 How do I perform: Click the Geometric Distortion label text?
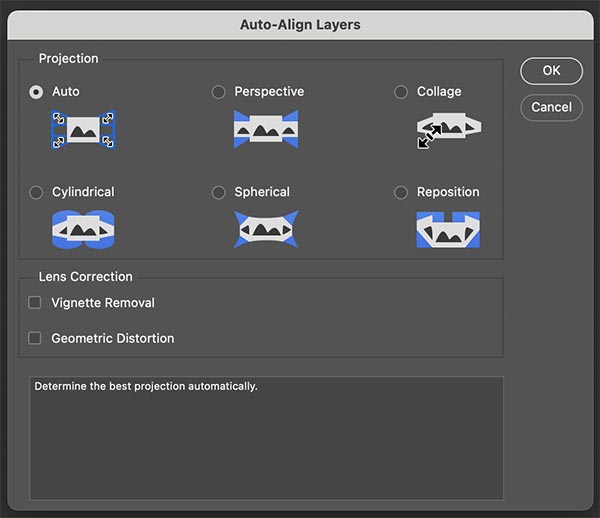pos(113,338)
